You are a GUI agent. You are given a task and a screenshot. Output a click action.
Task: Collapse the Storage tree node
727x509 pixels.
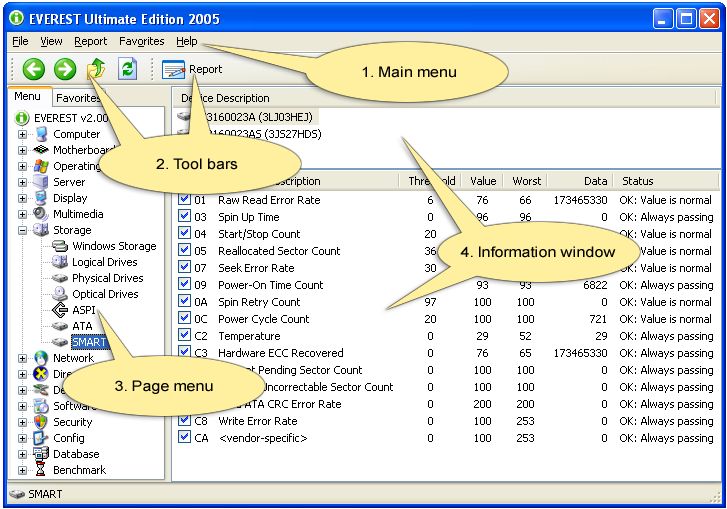(22, 230)
